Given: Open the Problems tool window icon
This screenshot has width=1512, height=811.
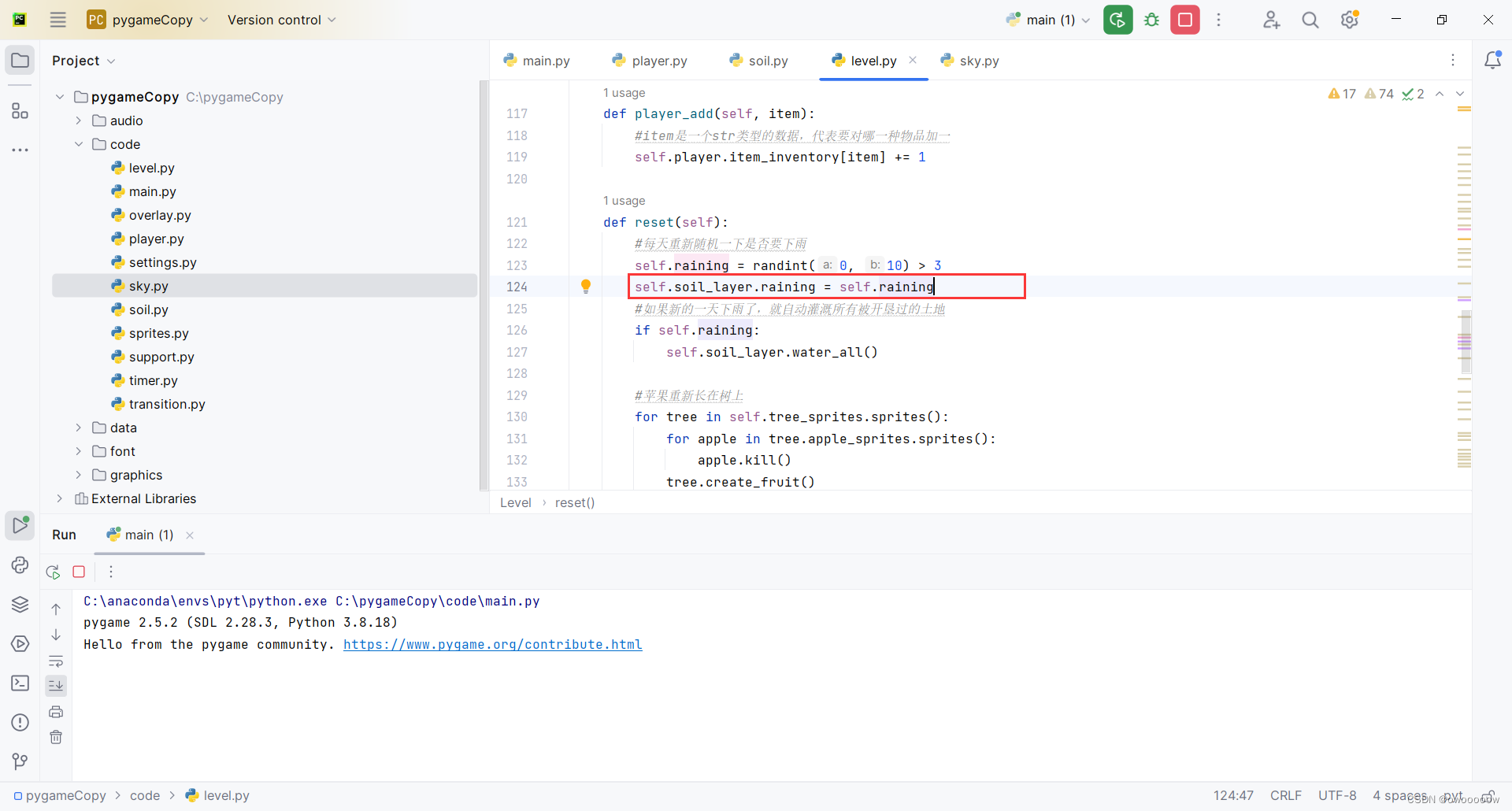Looking at the screenshot, I should pyautogui.click(x=20, y=722).
